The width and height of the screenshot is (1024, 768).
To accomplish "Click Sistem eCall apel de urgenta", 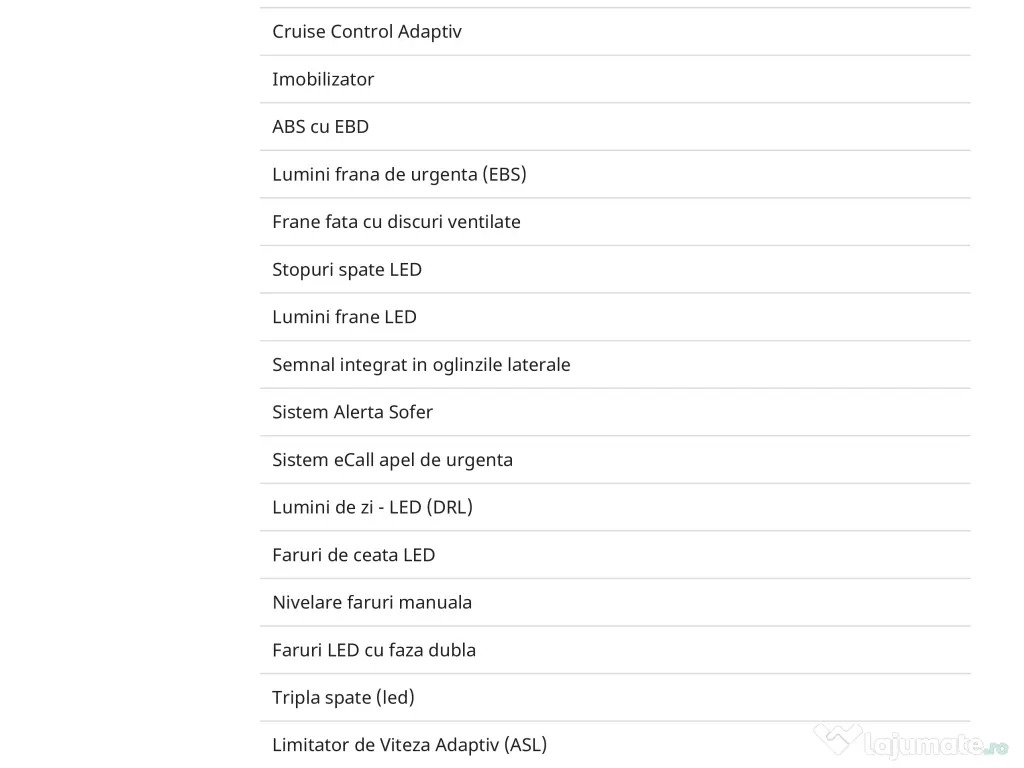I will 392,460.
